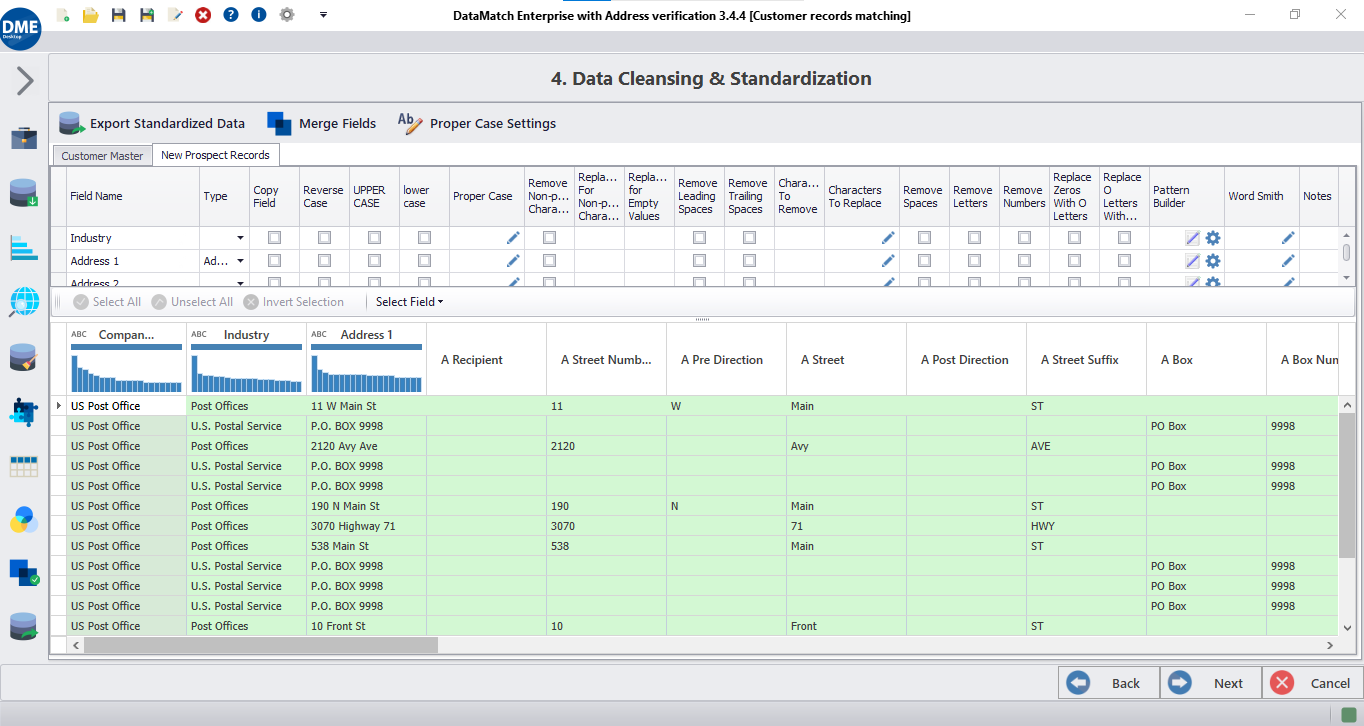Image resolution: width=1364 pixels, height=726 pixels.
Task: Check Reverse Case for Address 1
Action: coord(323,261)
